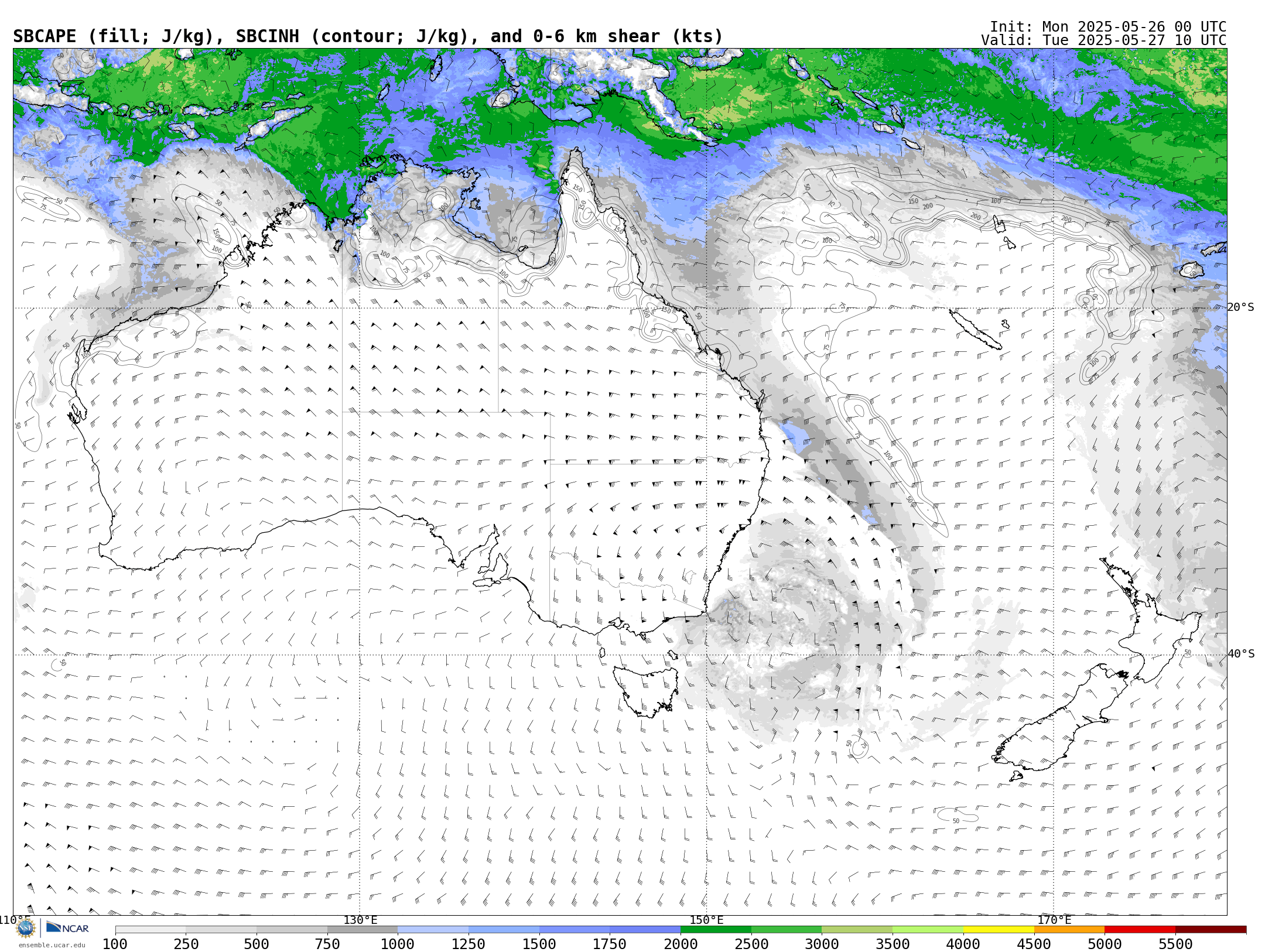Click the island of Tasmania on the map
Screen dimensions: 1265x952
[x=646, y=691]
